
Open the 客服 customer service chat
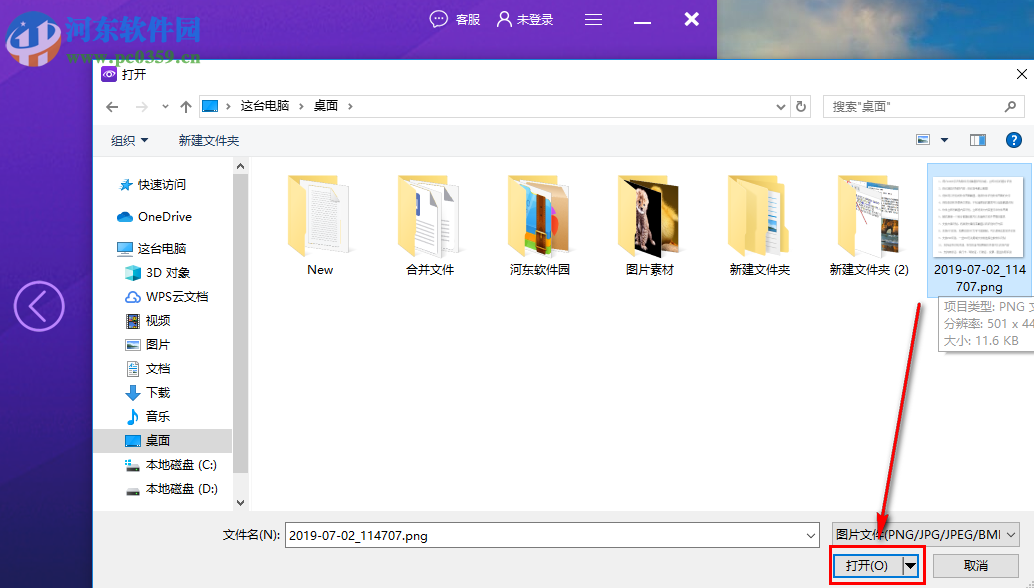455,19
